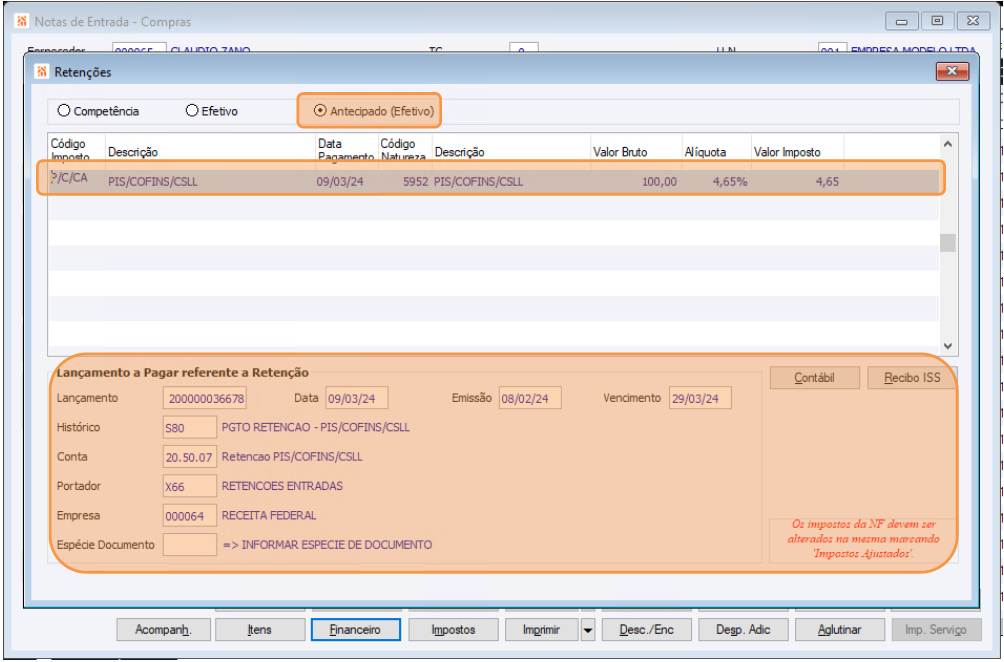This screenshot has width=1004, height=662.
Task: Click the RETENCOES ENTRADAS portador description
Action: click(x=282, y=486)
